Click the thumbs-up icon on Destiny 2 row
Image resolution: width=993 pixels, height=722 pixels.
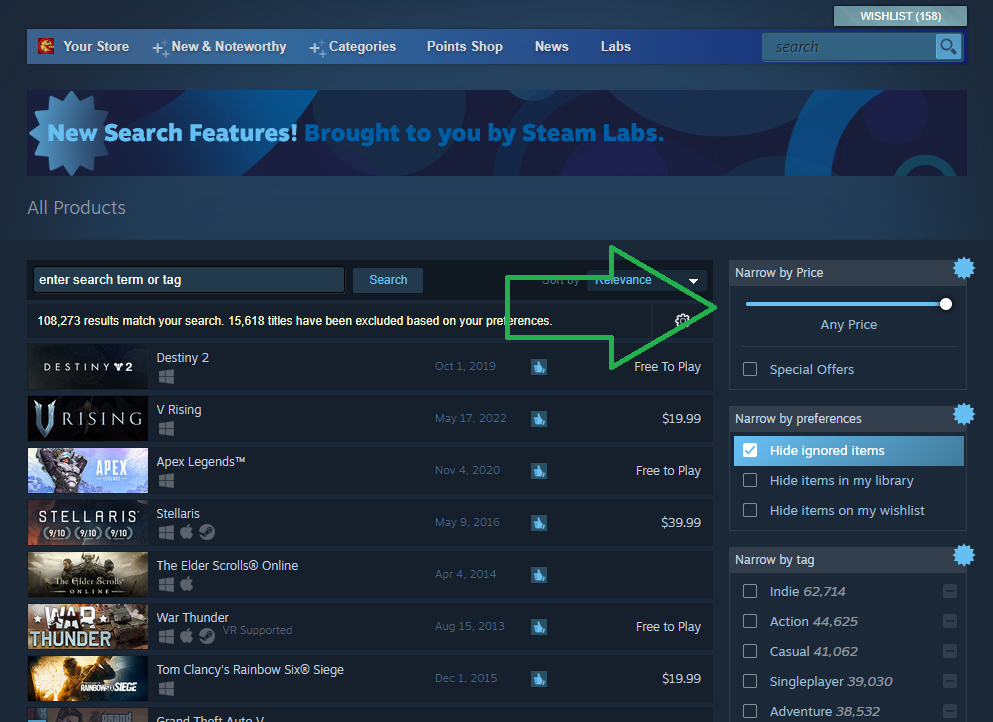click(x=539, y=367)
